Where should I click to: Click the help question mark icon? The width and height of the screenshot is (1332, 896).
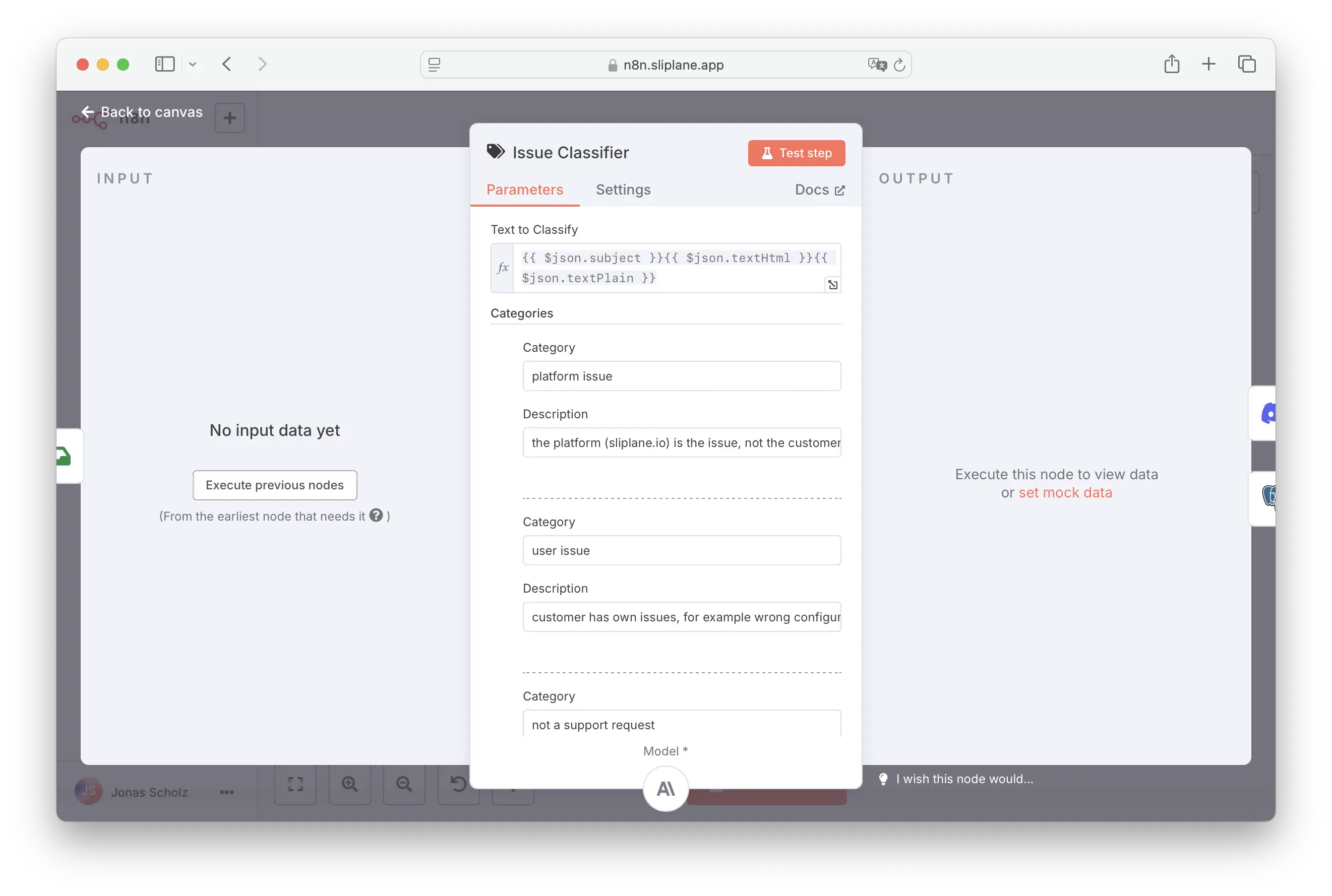(x=376, y=516)
